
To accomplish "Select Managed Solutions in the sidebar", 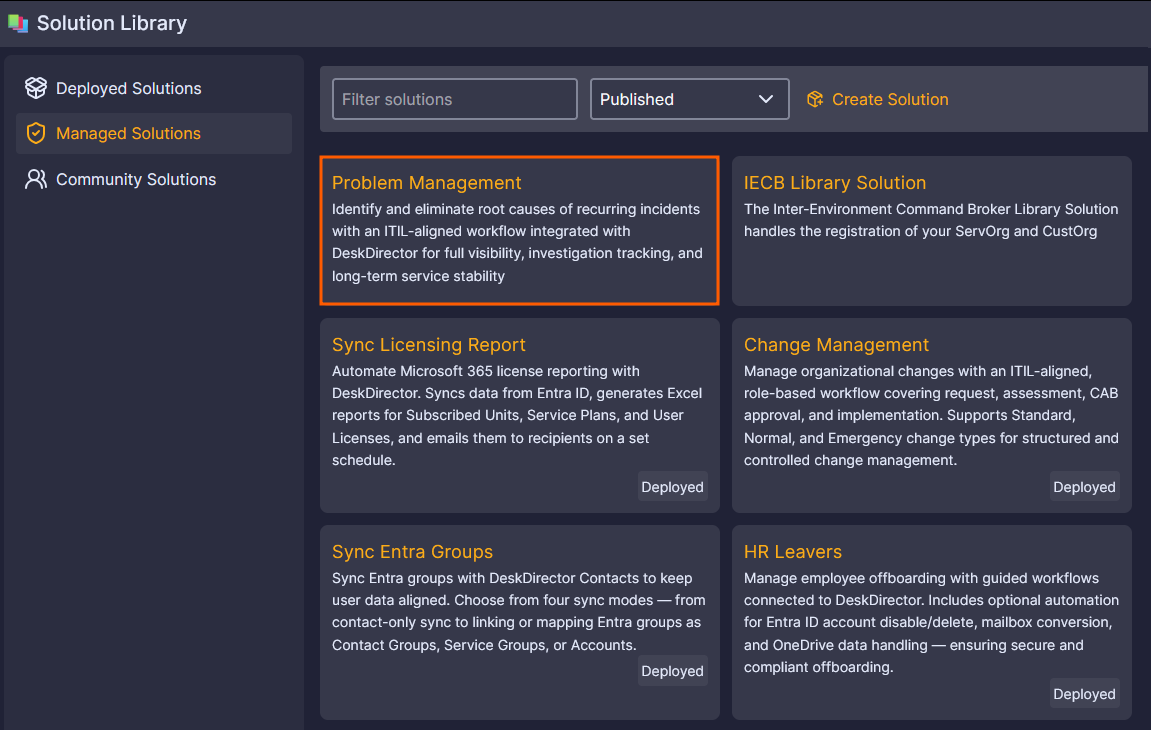I will tap(128, 133).
